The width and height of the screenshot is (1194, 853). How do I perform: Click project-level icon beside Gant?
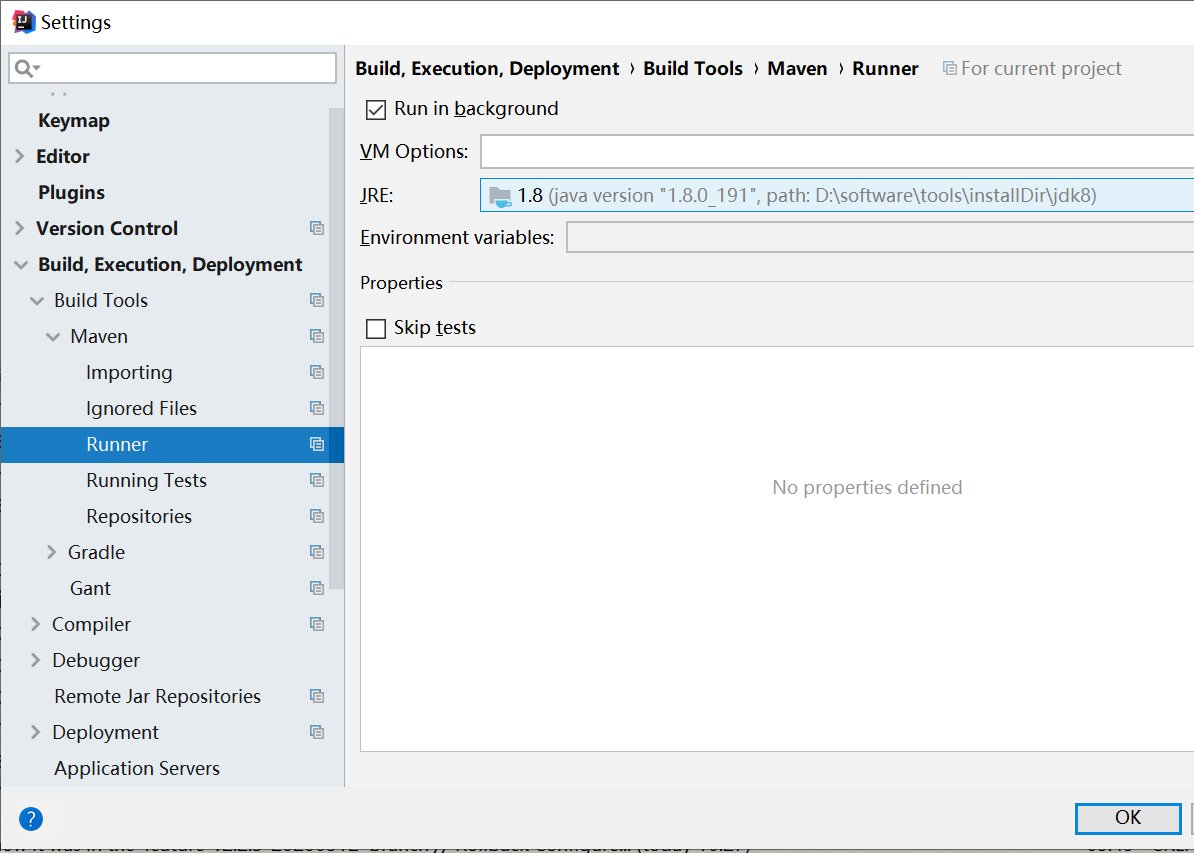point(317,588)
